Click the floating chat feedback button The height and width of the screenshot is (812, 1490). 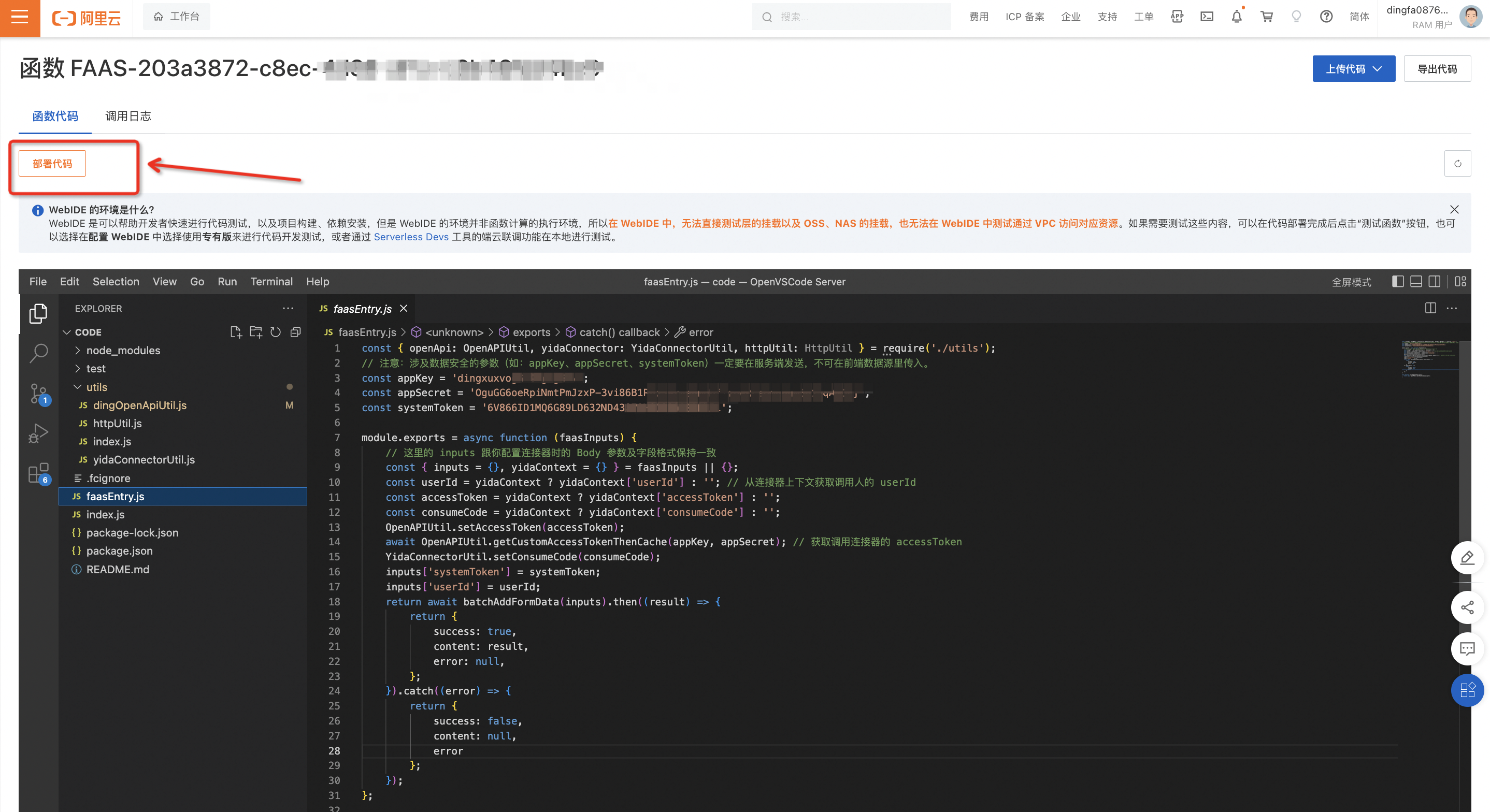(1467, 649)
